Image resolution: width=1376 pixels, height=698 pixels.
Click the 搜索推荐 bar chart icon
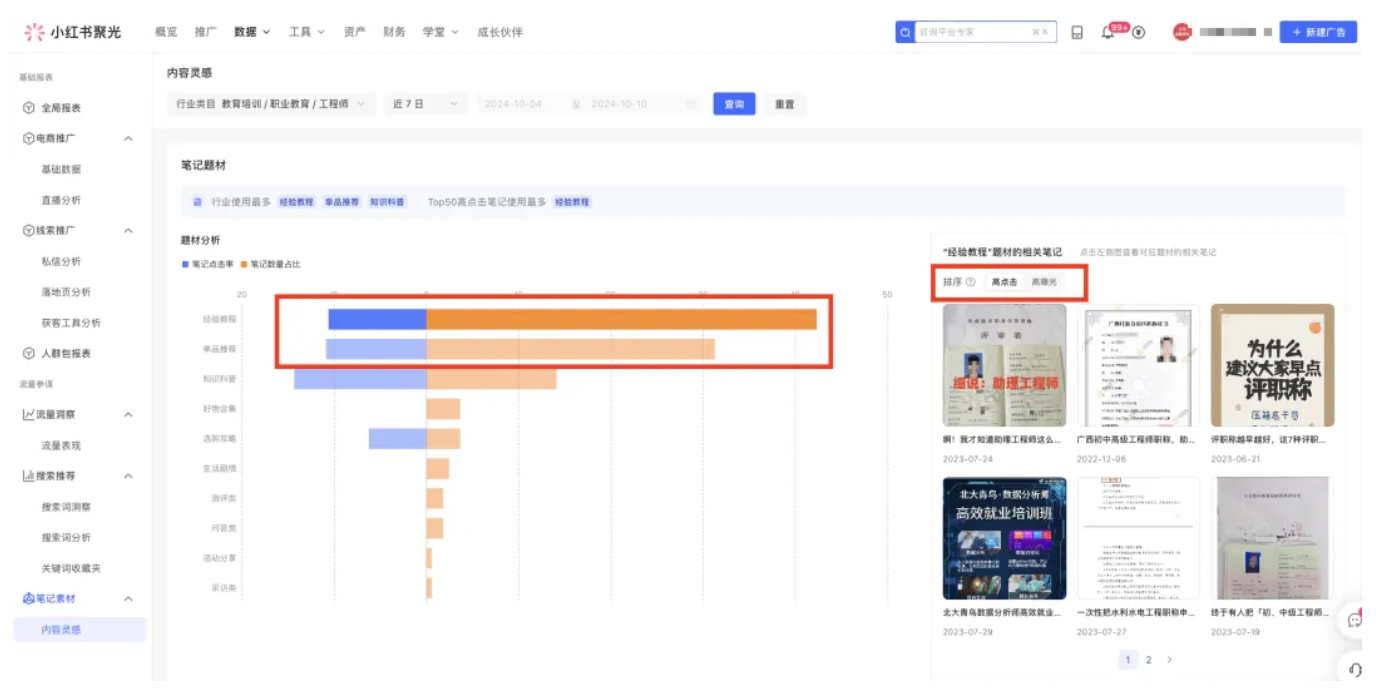(x=29, y=476)
